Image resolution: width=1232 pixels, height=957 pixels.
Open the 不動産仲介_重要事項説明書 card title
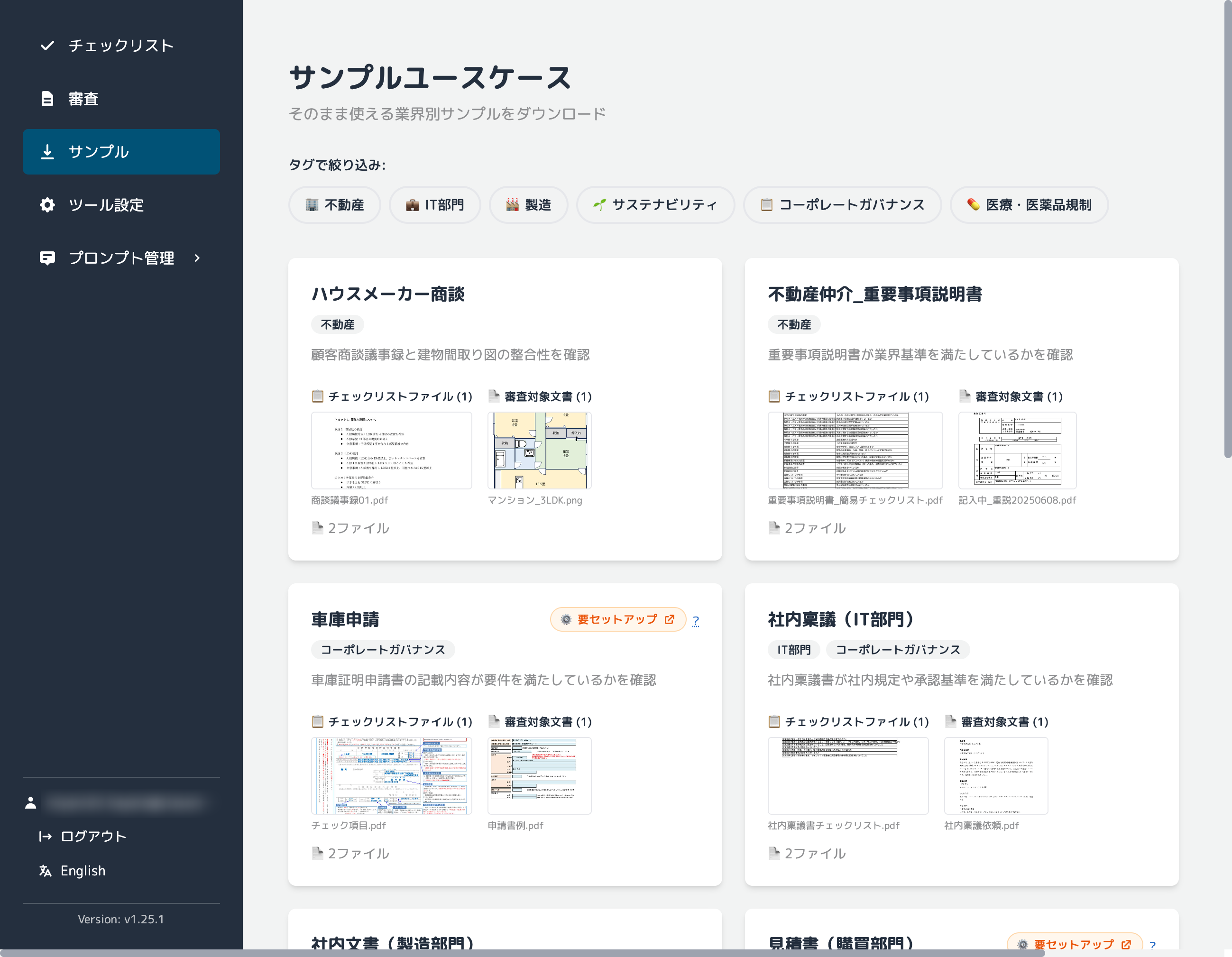click(x=875, y=294)
